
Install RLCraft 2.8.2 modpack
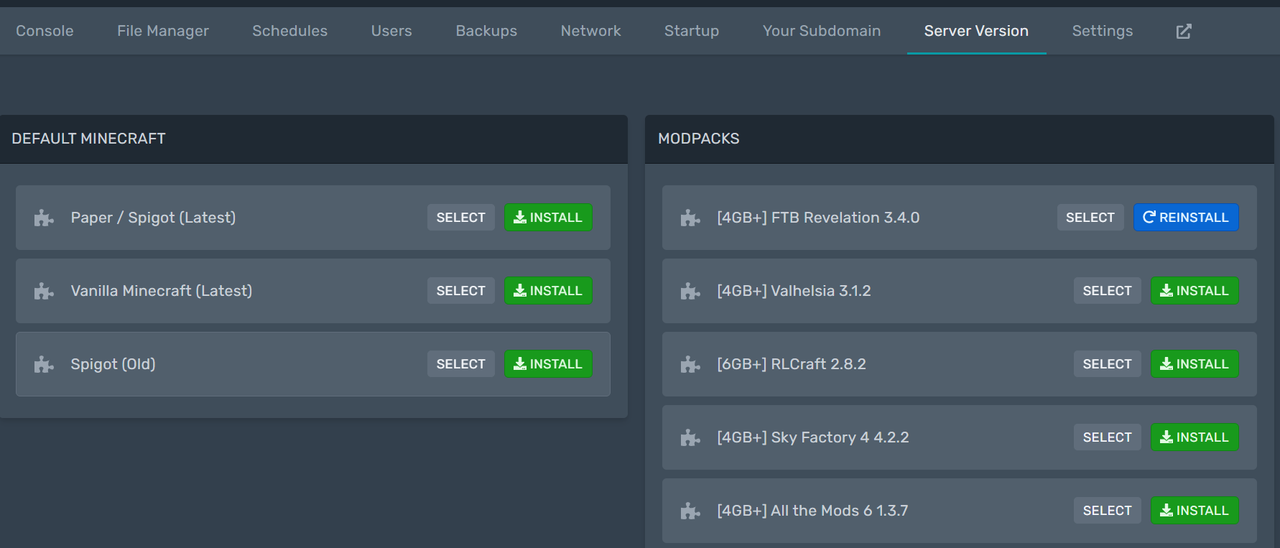pyautogui.click(x=1195, y=364)
